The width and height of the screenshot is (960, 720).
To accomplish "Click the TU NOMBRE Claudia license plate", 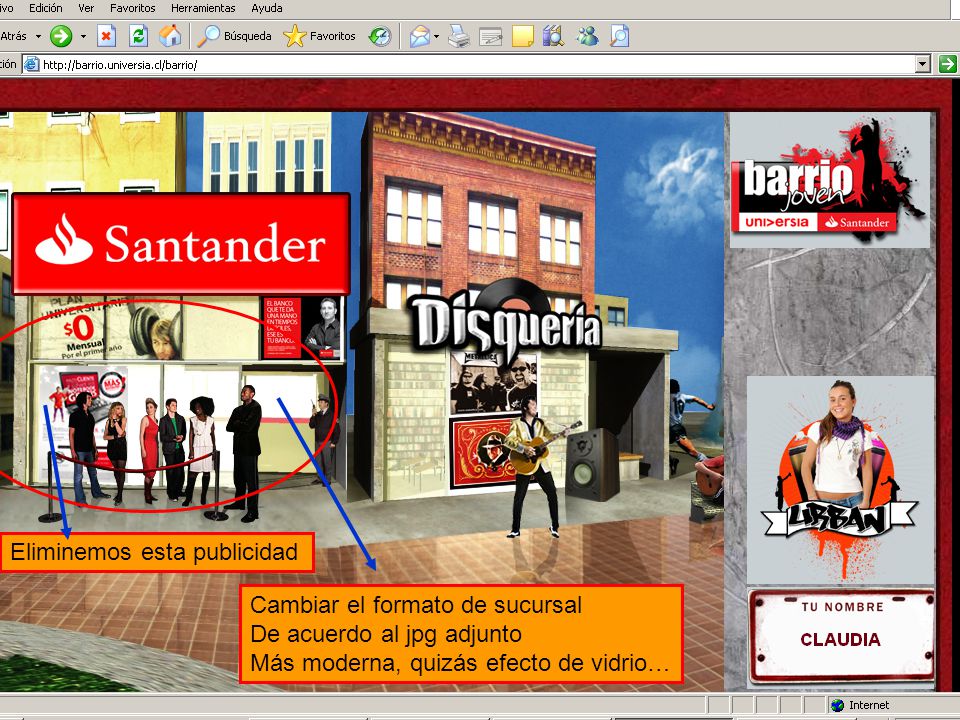I will coord(841,634).
